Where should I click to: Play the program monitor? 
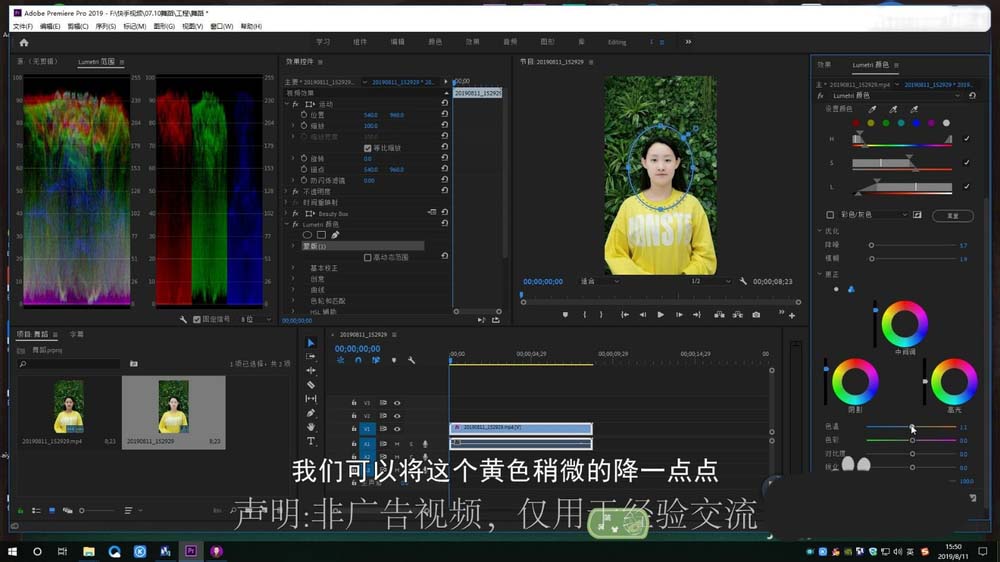click(x=660, y=314)
